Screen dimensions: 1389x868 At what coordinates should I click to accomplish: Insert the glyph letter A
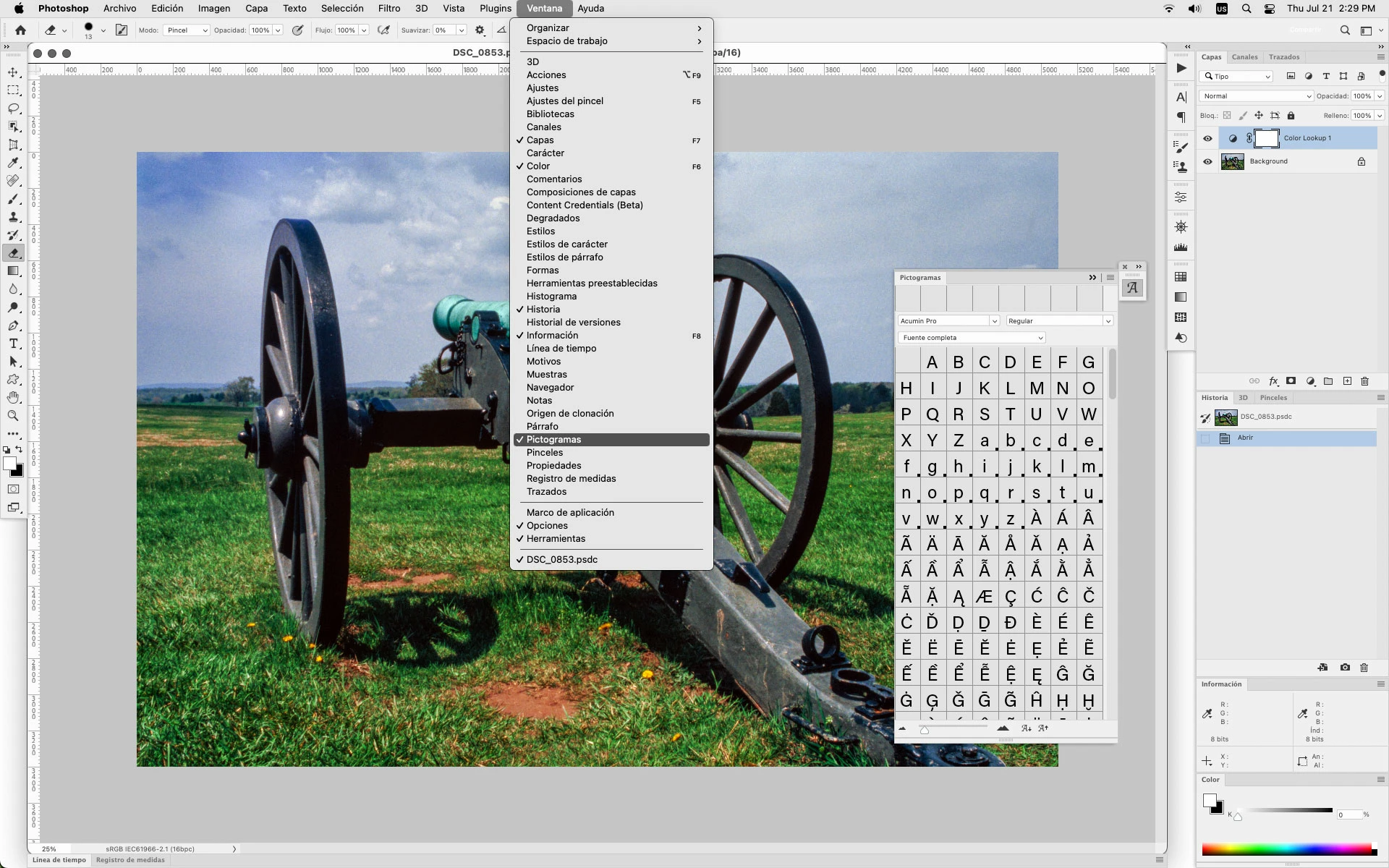[x=932, y=362]
